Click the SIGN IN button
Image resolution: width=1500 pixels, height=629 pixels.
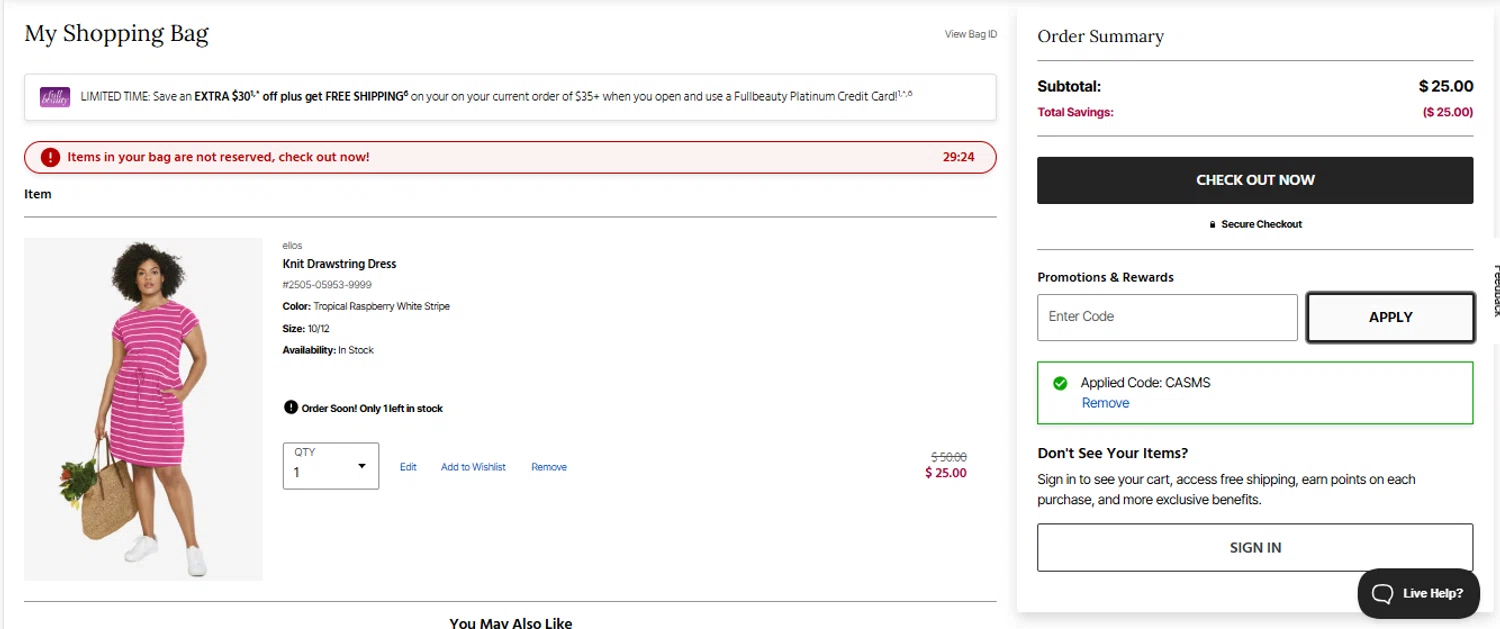pyautogui.click(x=1255, y=548)
